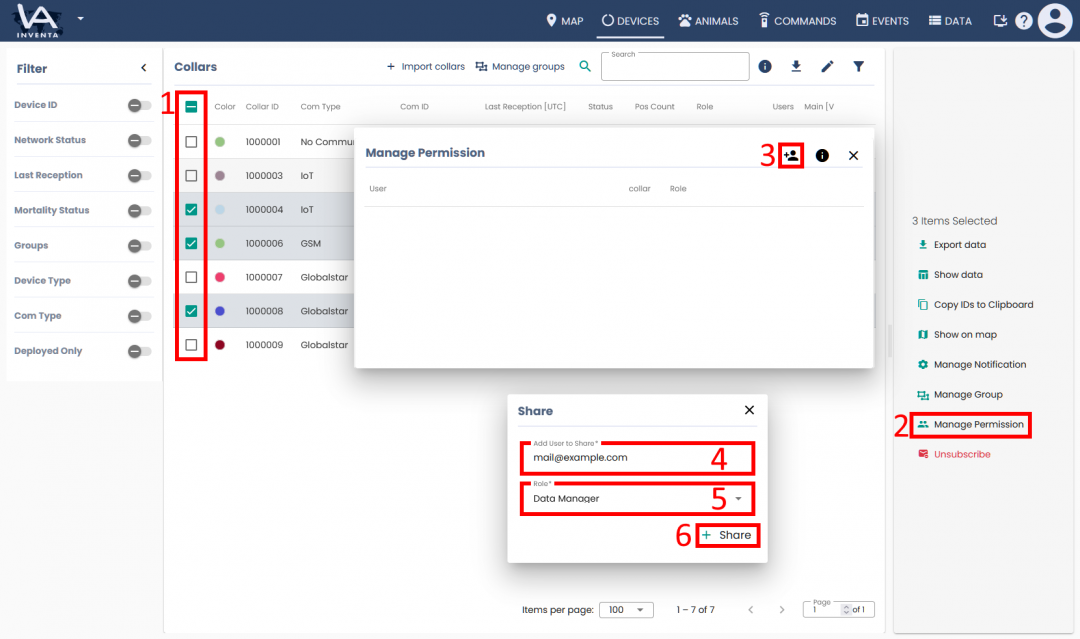This screenshot has width=1080, height=639.
Task: Expand the Role dropdown in Share dialog
Action: tap(738, 498)
